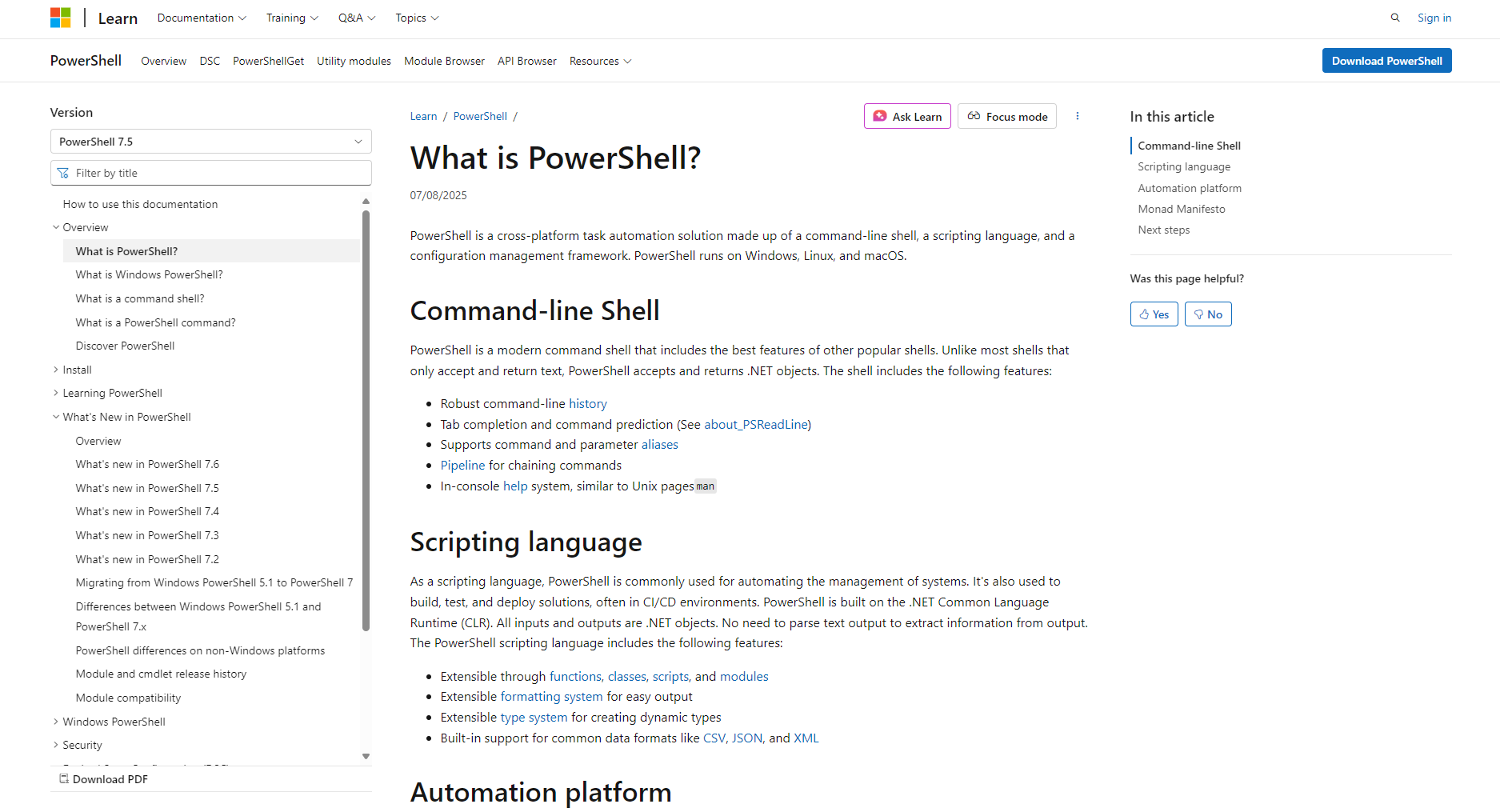Open the about_PSReadLine link
Image resolution: width=1500 pixels, height=812 pixels.
coord(756,424)
